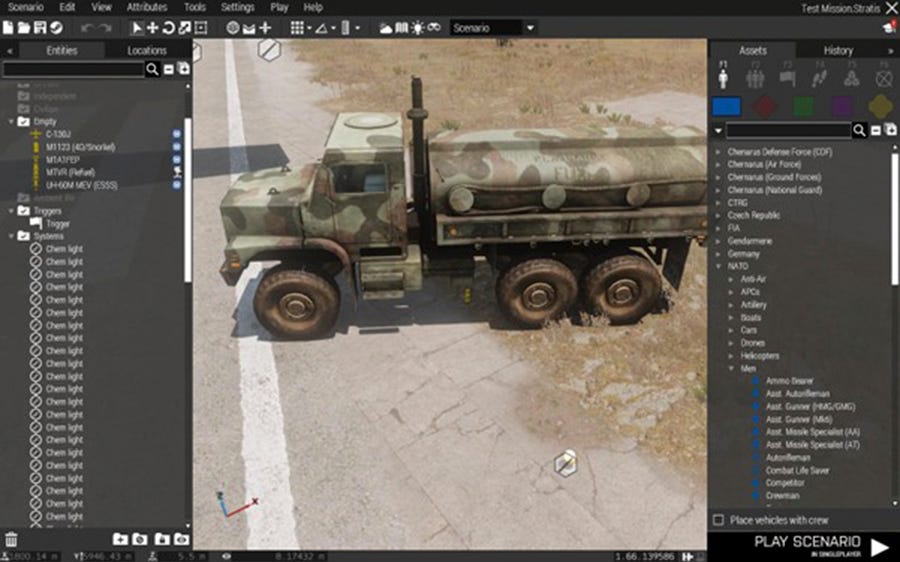Select the MTVR (Refuel) entity
Viewport: 900px width, 562px height.
click(x=71, y=172)
